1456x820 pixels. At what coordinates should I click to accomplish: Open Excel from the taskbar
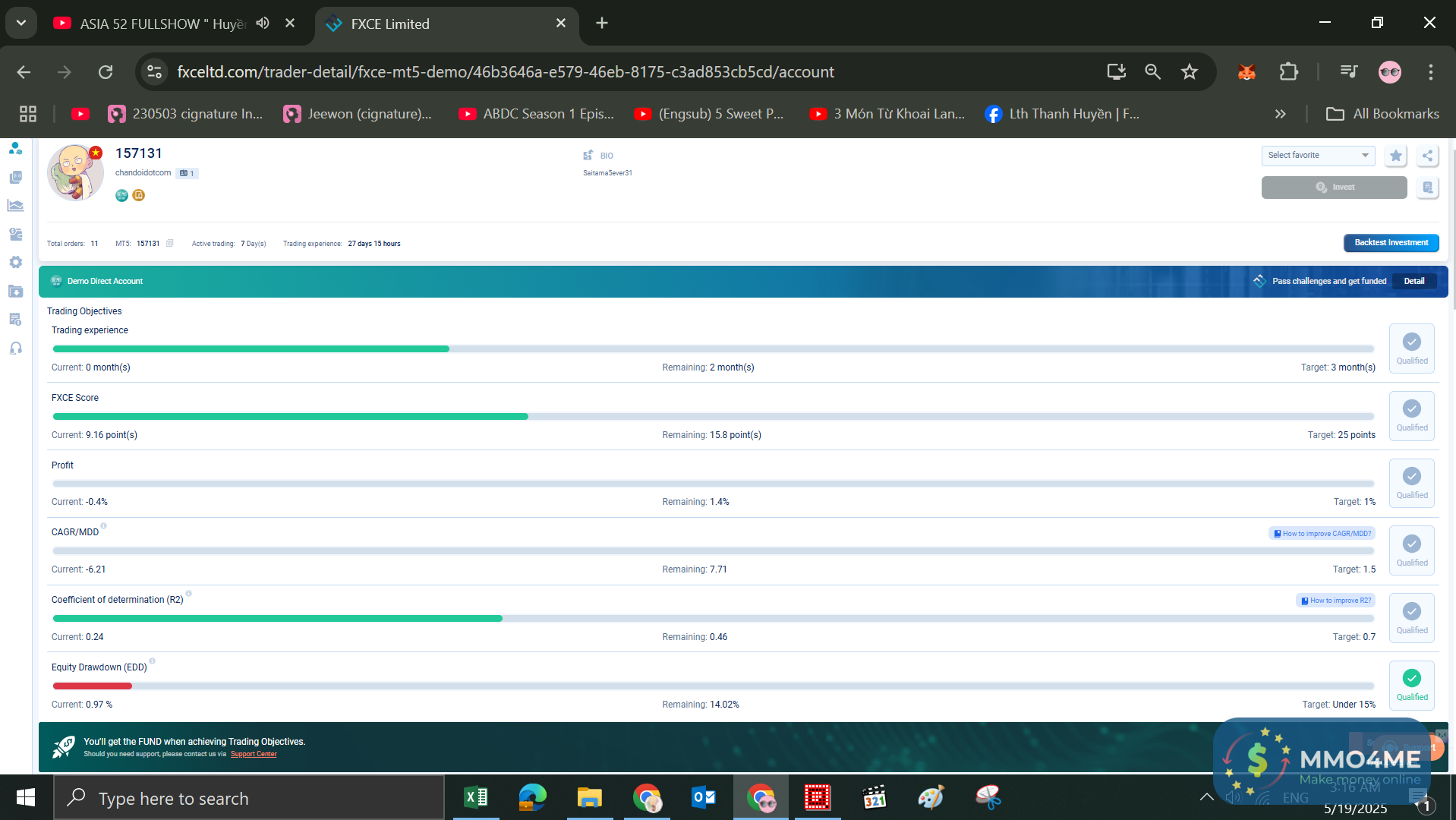pyautogui.click(x=476, y=798)
